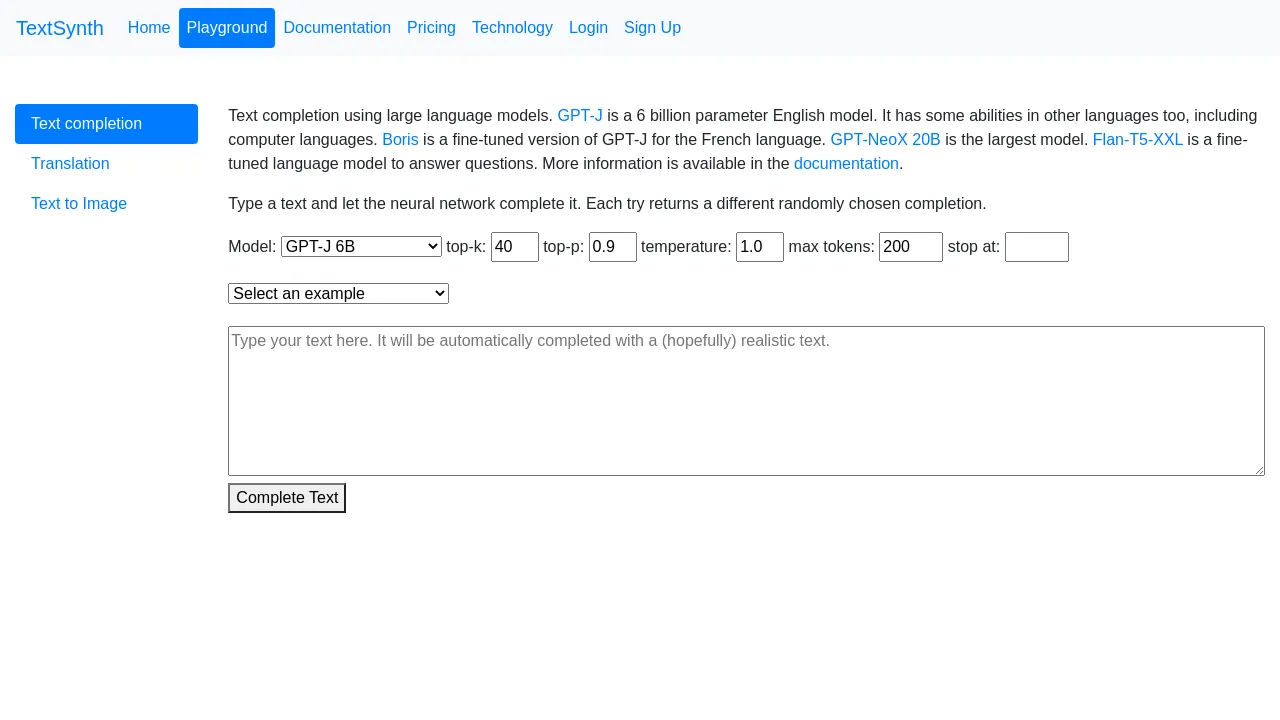Image resolution: width=1280 pixels, height=720 pixels.
Task: Click the Sign Up link
Action: point(652,28)
